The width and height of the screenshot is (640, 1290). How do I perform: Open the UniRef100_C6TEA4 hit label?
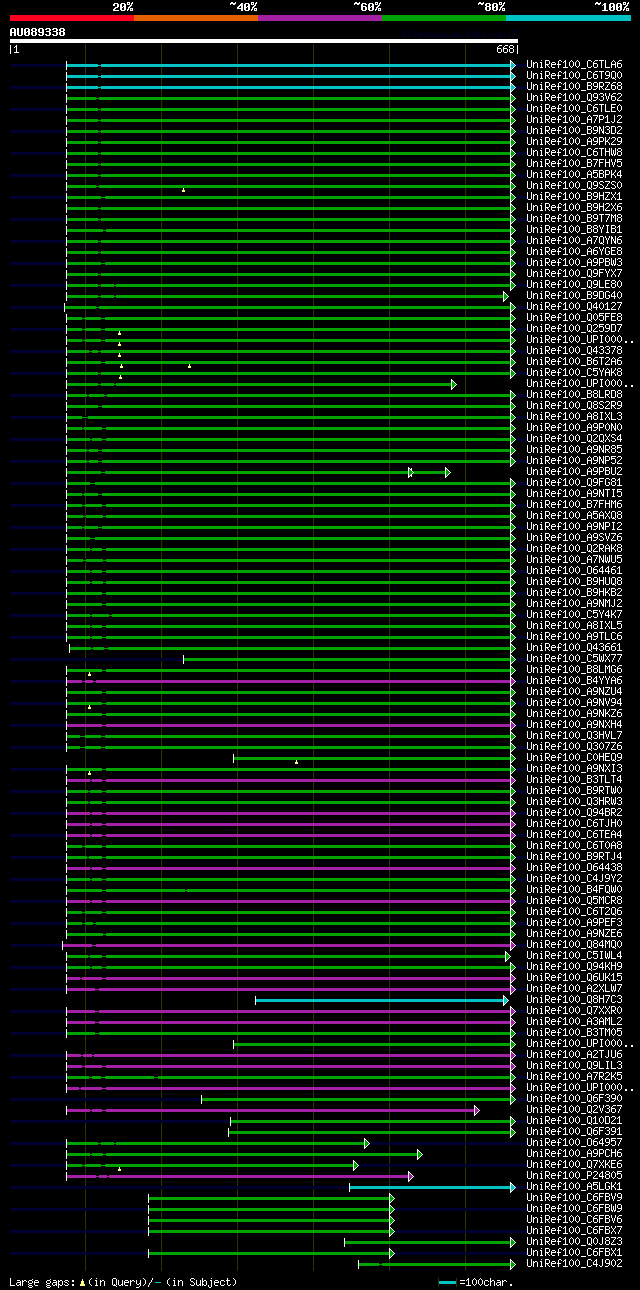574,834
